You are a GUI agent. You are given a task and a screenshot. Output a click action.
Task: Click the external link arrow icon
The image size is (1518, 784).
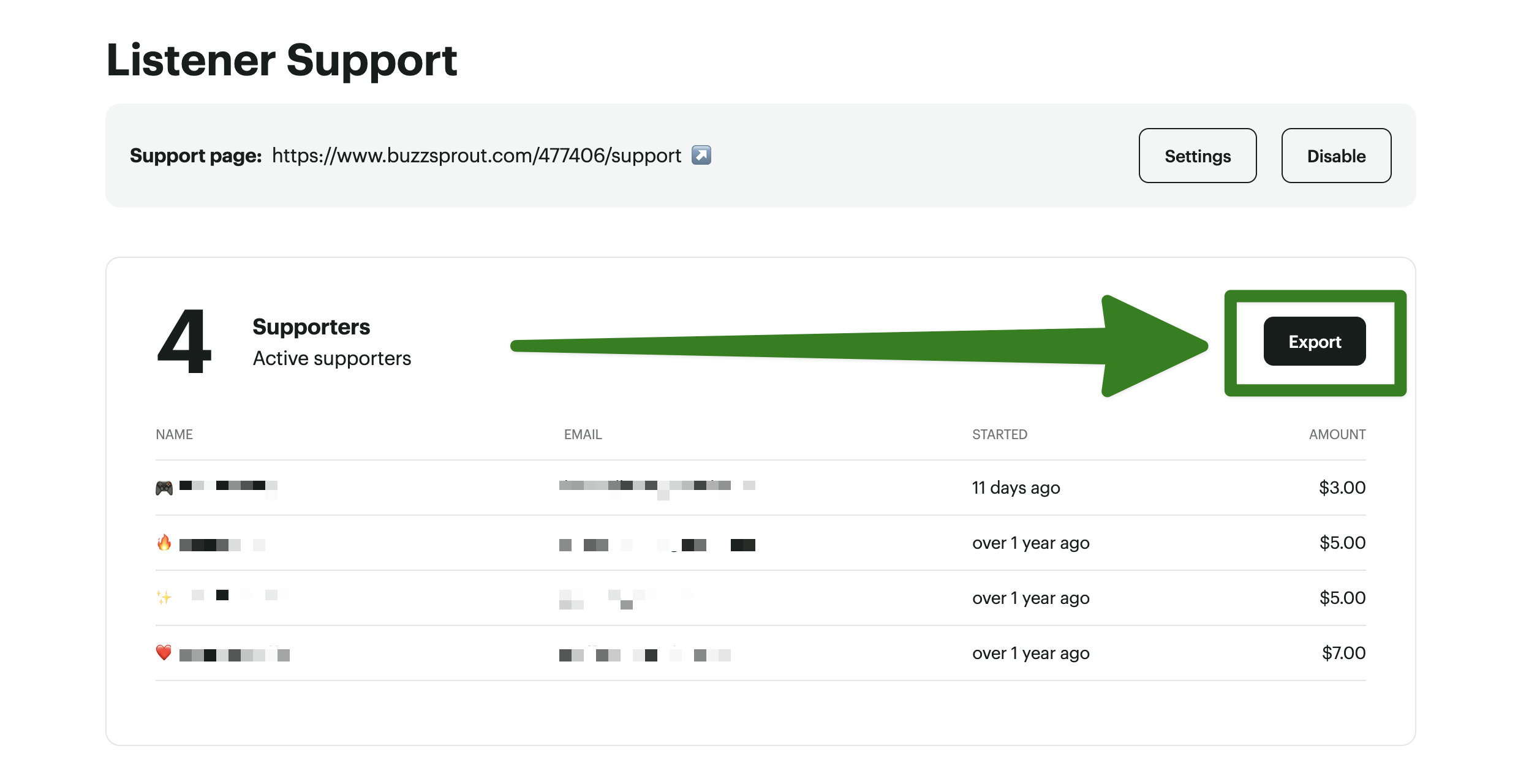coord(701,155)
